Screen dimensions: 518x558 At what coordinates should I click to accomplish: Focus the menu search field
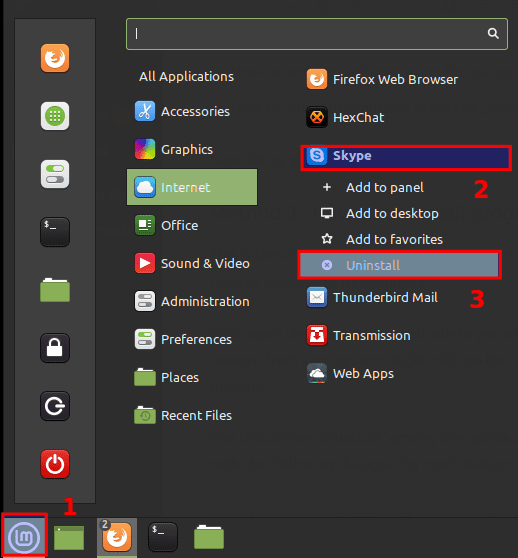click(x=317, y=34)
